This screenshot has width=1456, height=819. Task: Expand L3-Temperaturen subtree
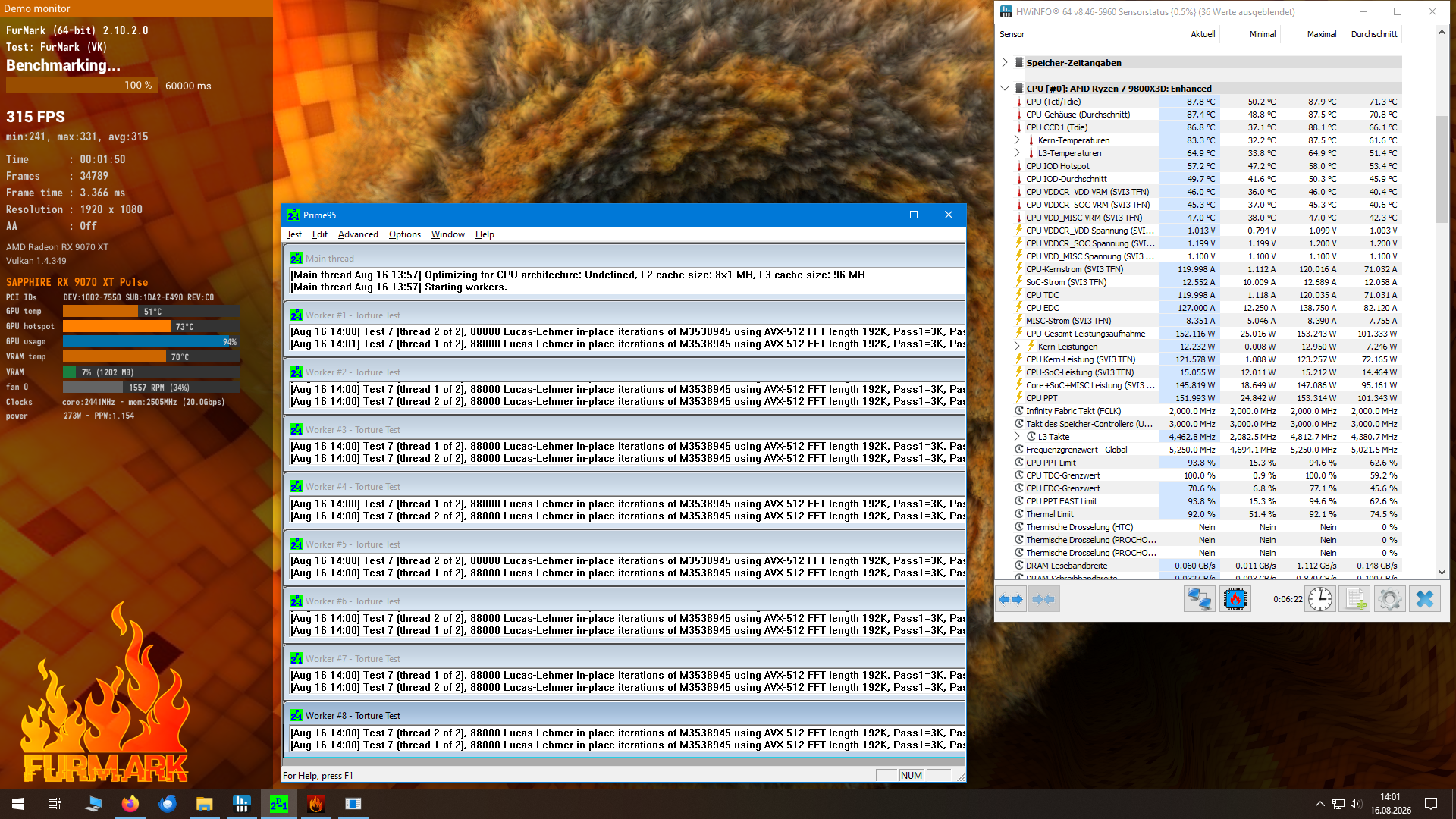coord(1017,153)
